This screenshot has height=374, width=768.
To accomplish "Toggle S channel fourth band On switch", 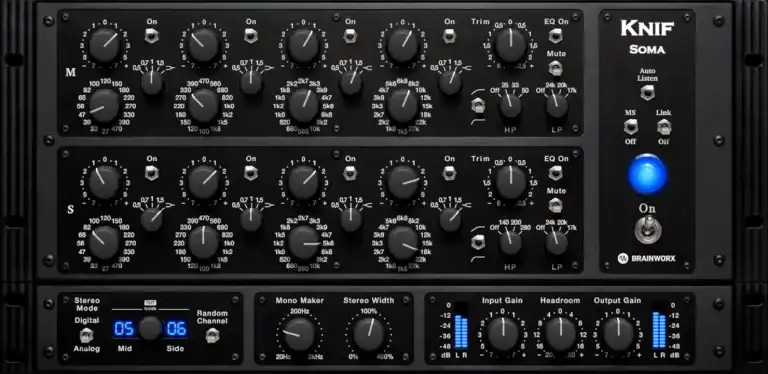I will tap(449, 172).
